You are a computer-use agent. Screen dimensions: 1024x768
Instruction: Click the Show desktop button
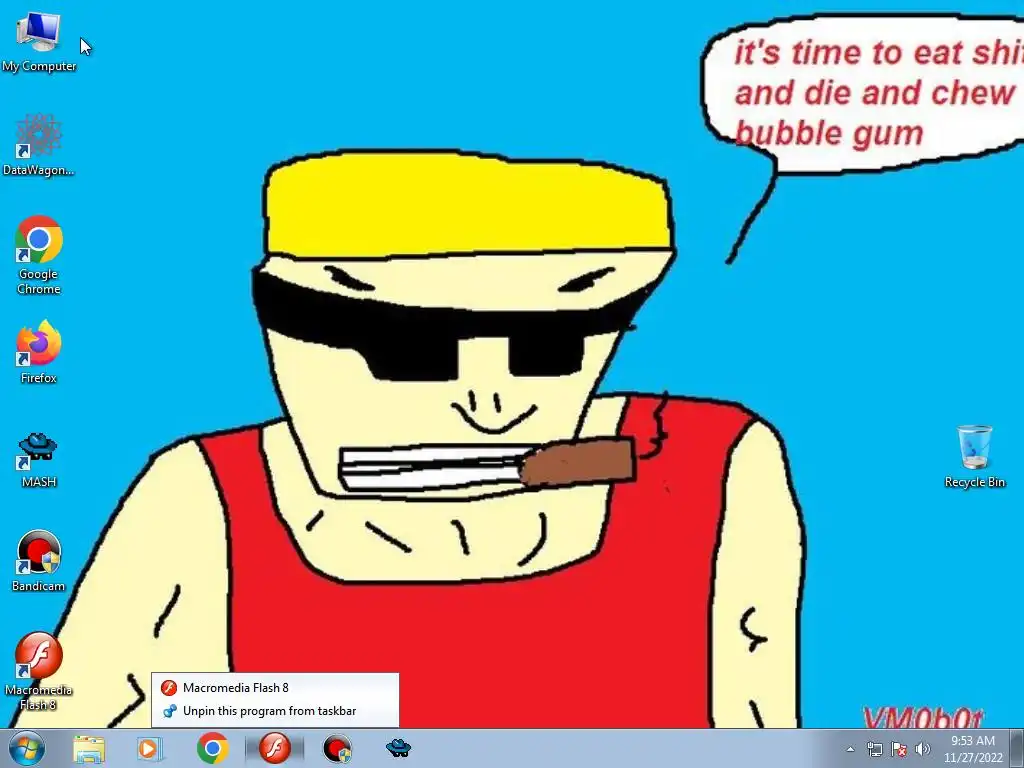pyautogui.click(x=1017, y=749)
